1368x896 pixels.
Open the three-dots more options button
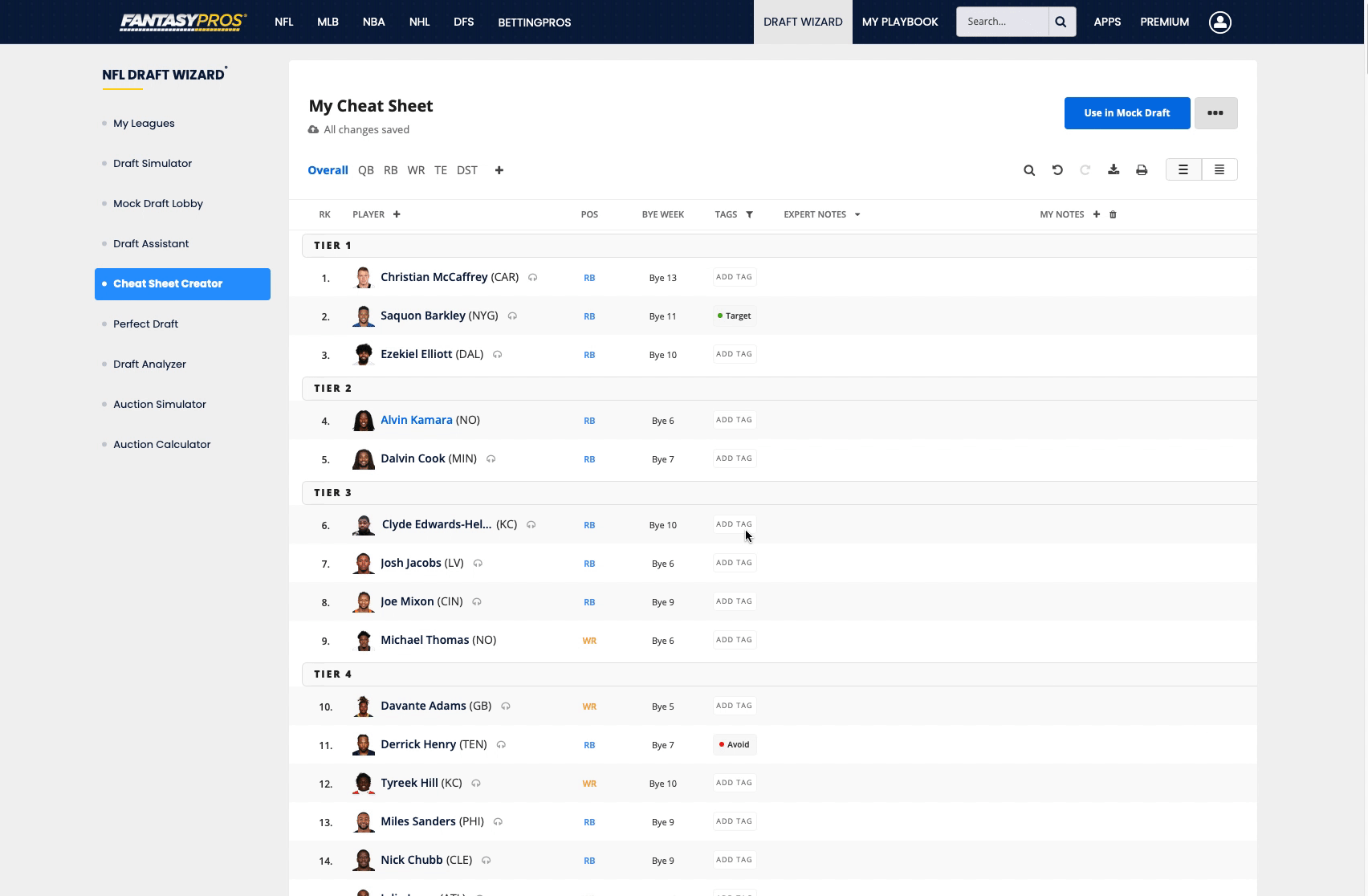[x=1215, y=113]
